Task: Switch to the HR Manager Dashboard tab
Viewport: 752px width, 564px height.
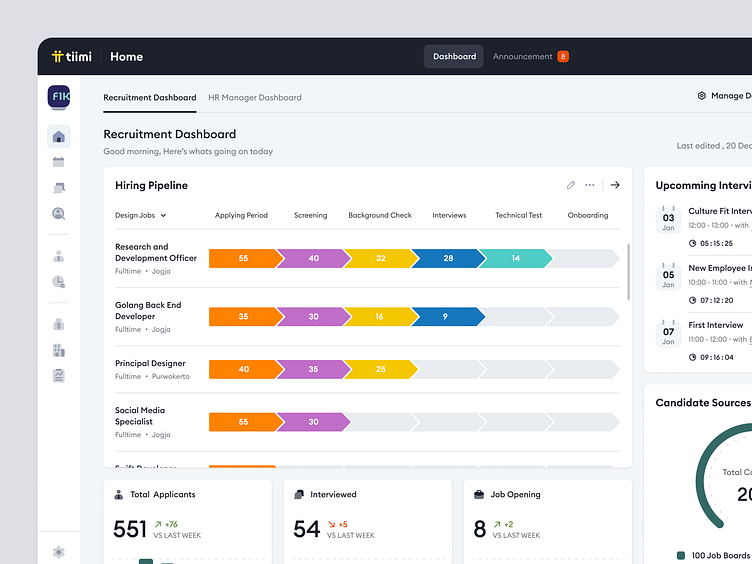Action: pos(254,98)
